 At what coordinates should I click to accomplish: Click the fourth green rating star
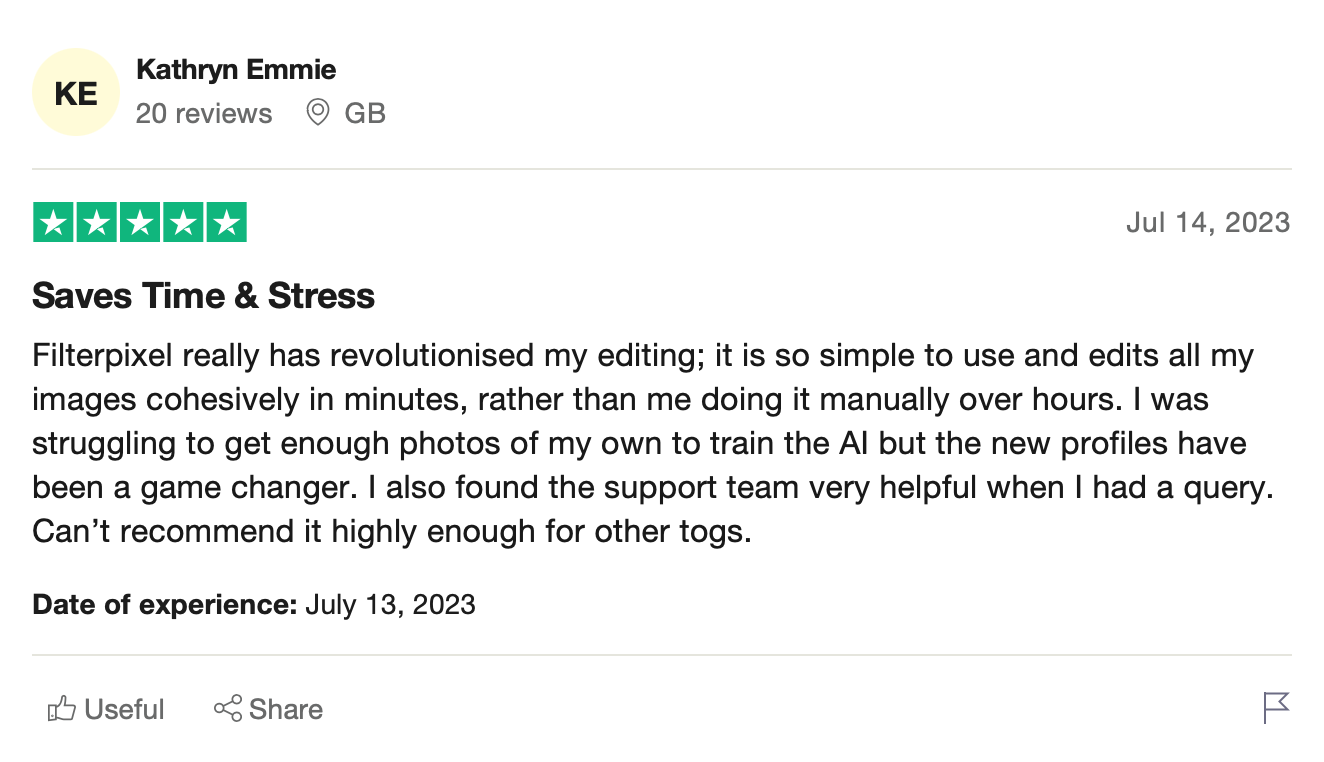pos(183,222)
